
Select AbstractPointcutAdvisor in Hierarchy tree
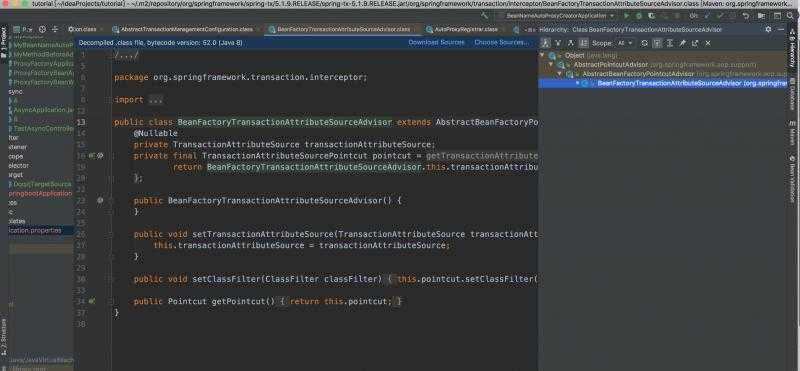click(611, 65)
